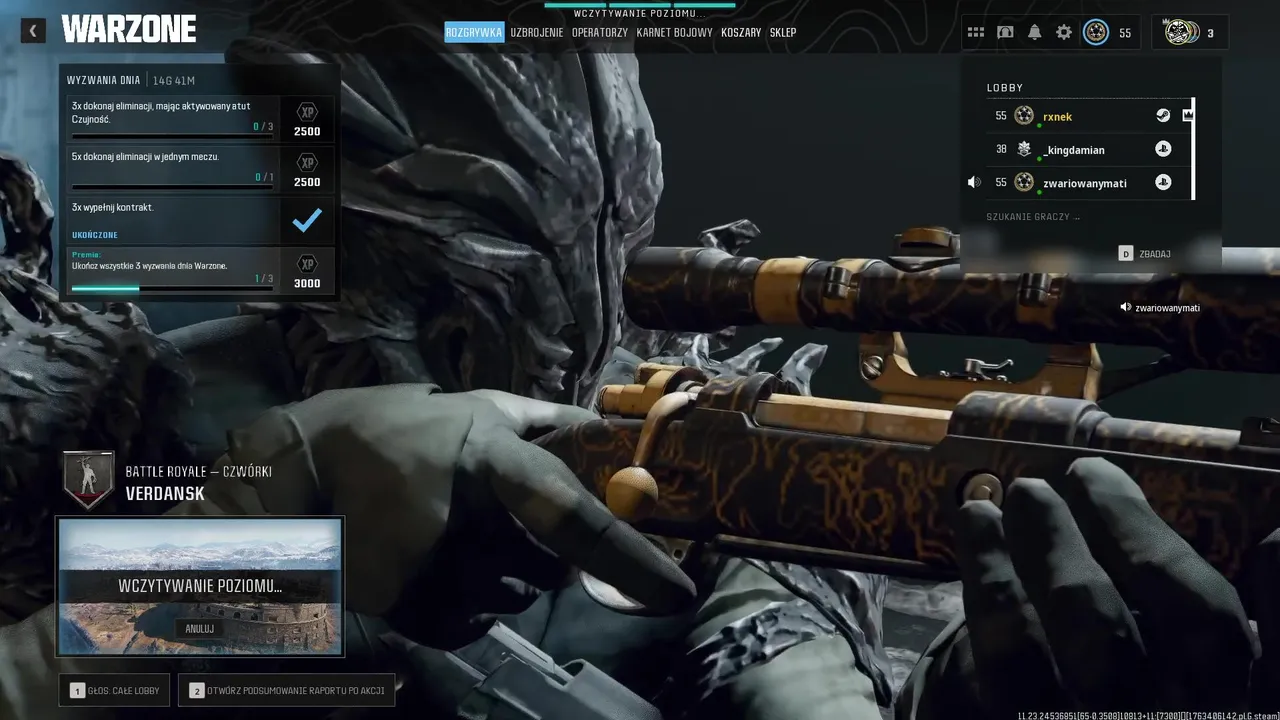Click the 3000 XP bonus badge
The image size is (1280, 720).
(307, 263)
